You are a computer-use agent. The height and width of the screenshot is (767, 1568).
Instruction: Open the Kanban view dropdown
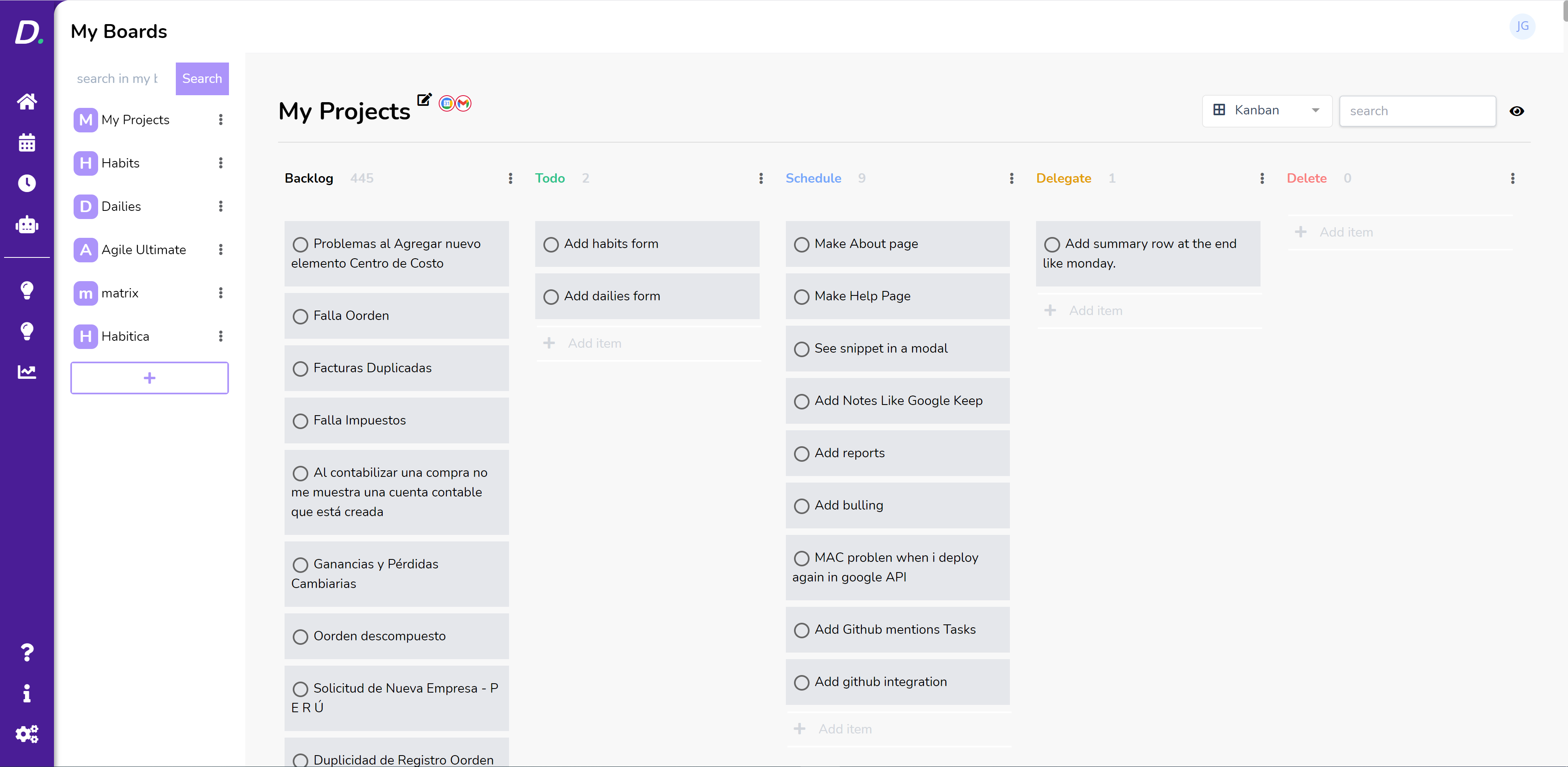1267,111
